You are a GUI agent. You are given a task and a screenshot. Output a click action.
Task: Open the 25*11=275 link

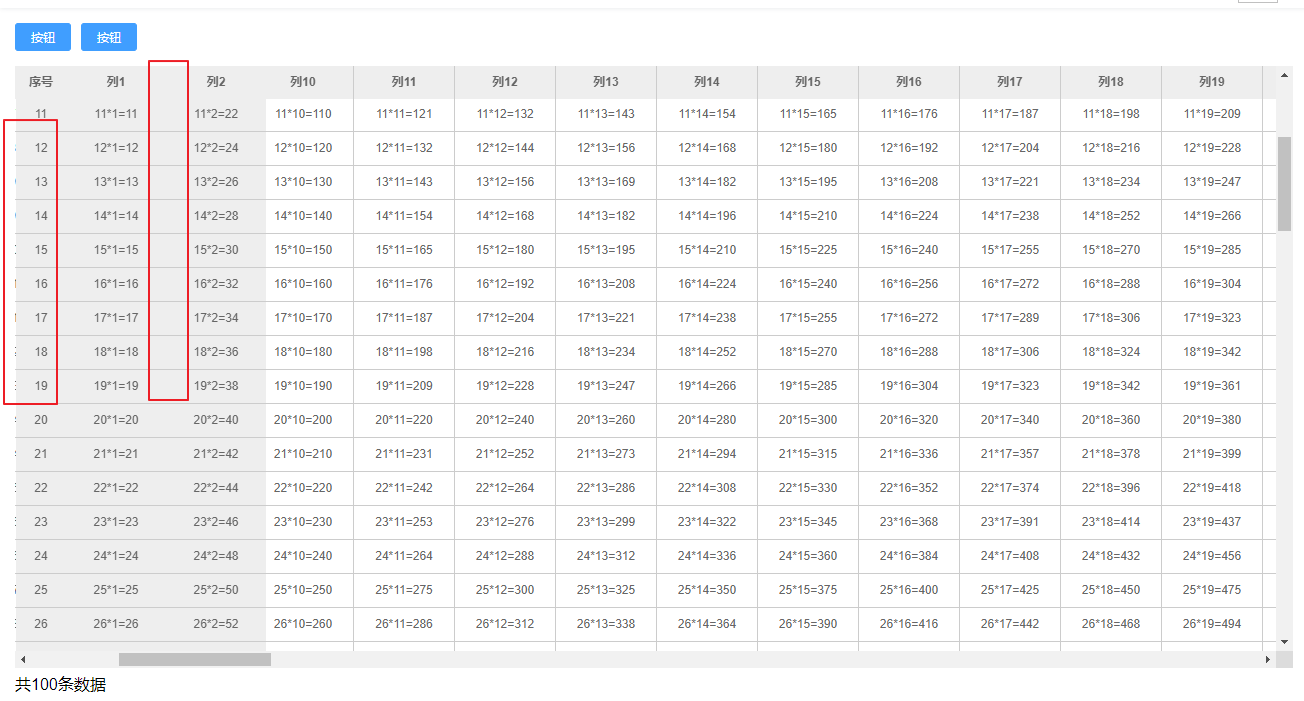[404, 589]
